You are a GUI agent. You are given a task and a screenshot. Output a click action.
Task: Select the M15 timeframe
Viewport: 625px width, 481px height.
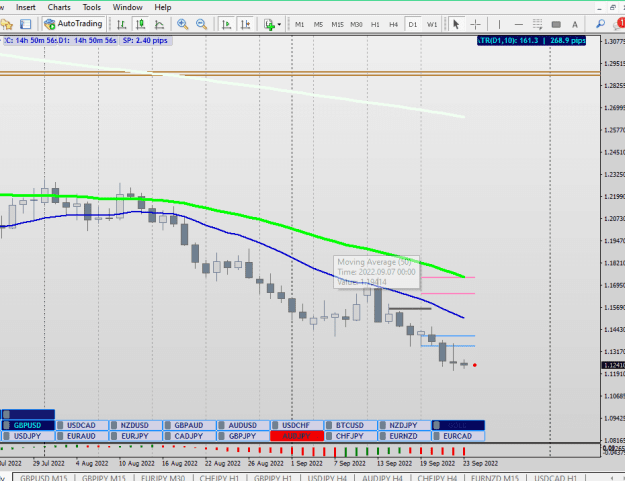337,24
